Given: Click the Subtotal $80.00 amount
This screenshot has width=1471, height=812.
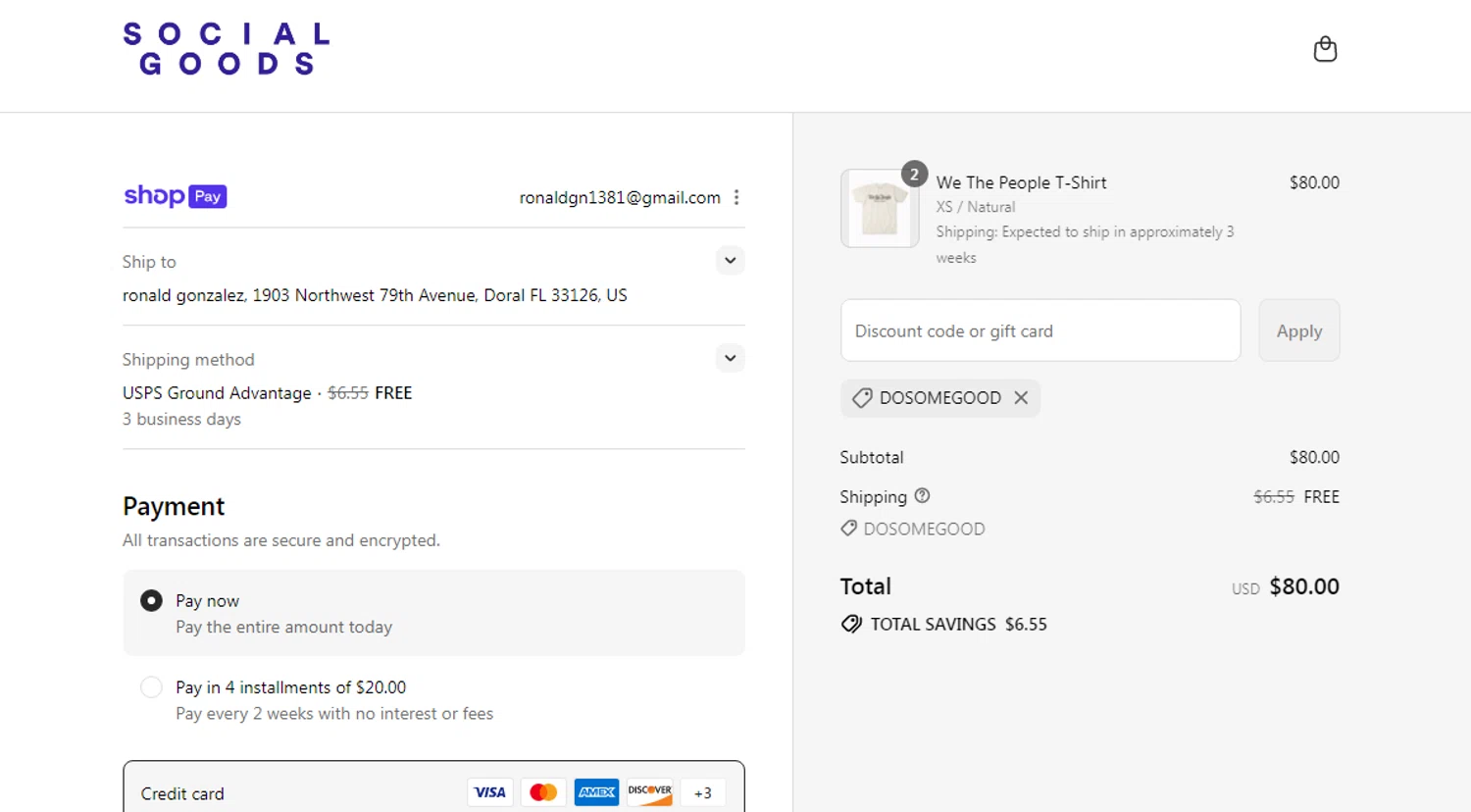Looking at the screenshot, I should [1314, 457].
